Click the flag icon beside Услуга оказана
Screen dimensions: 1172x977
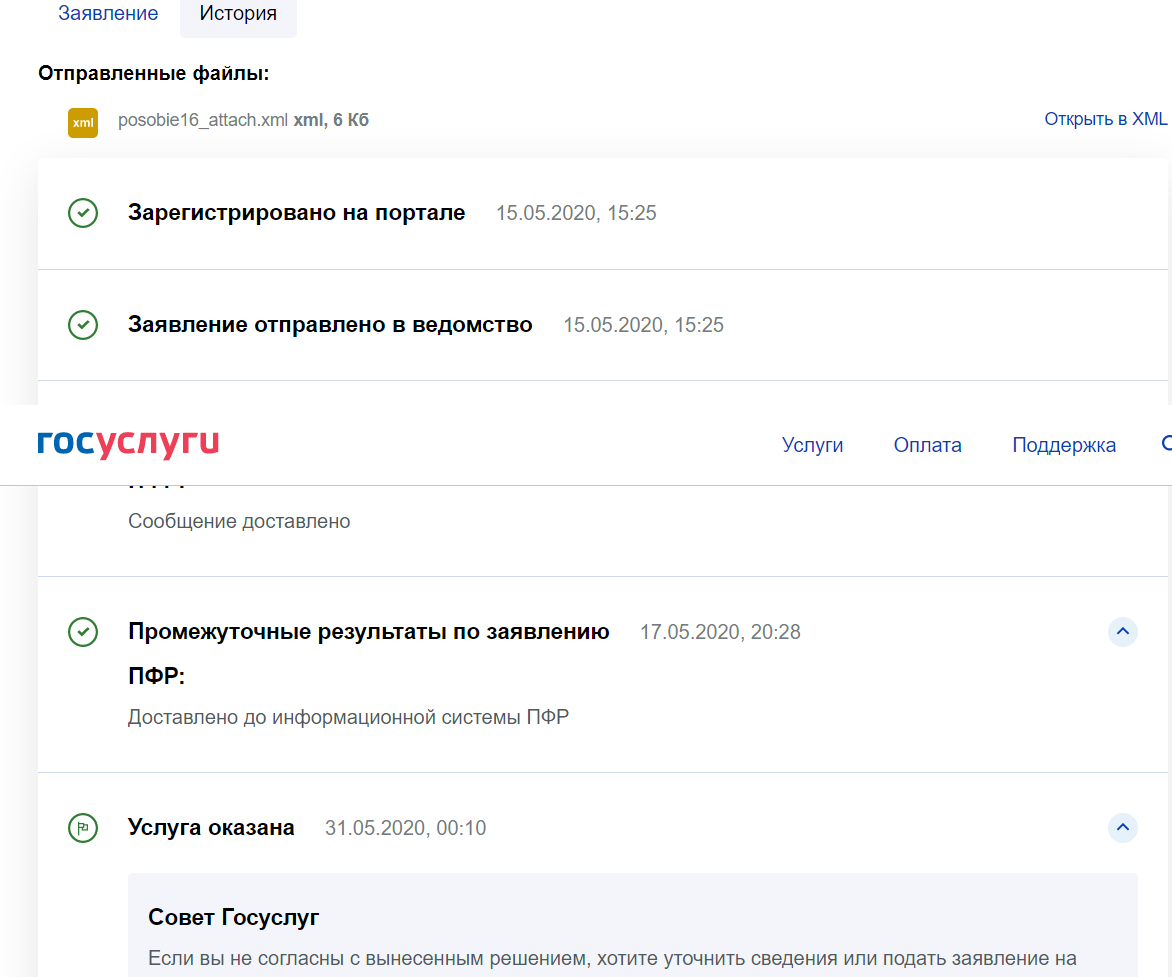click(84, 828)
